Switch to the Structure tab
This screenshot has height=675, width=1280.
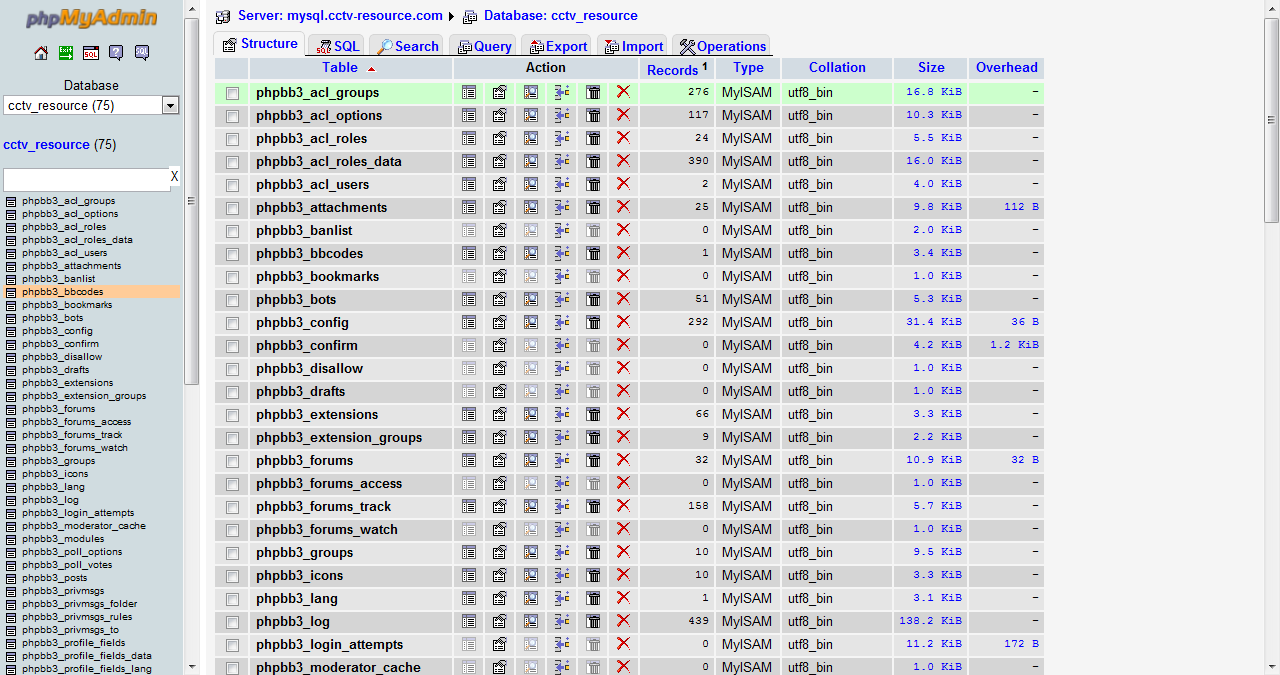[x=260, y=44]
